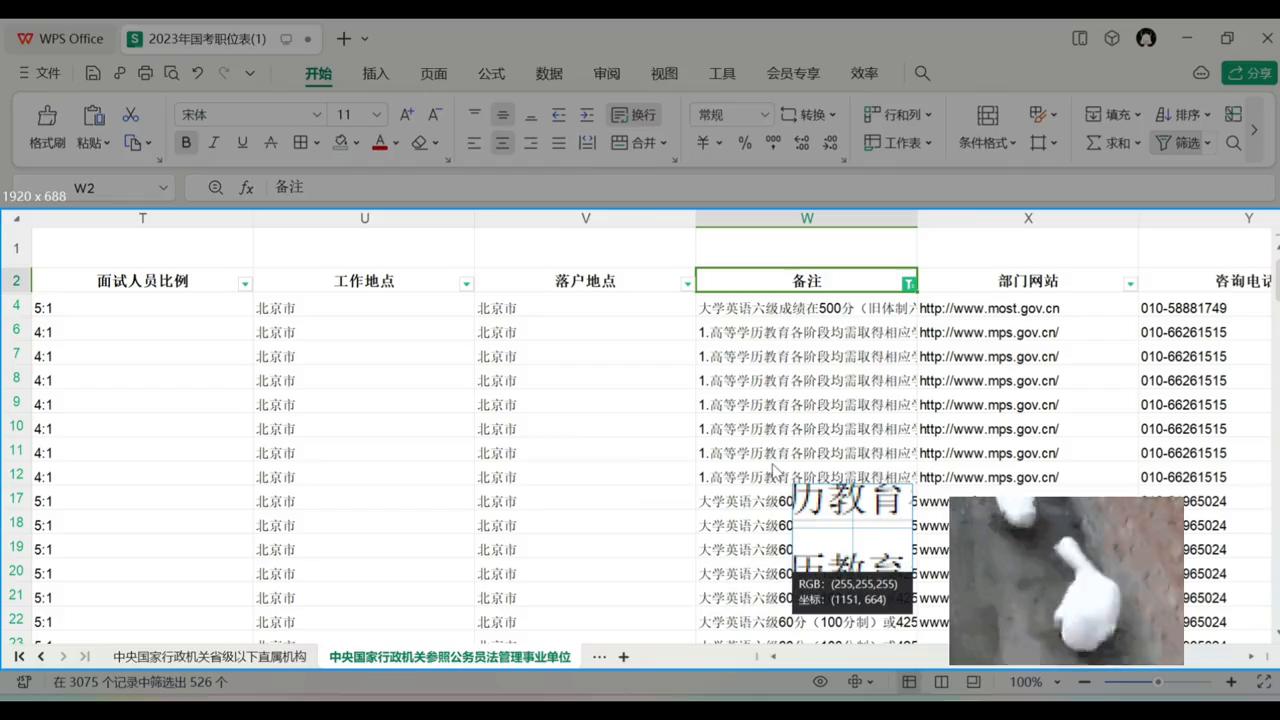The height and width of the screenshot is (720, 1280).
Task: Toggle italic formatting
Action: click(x=213, y=142)
